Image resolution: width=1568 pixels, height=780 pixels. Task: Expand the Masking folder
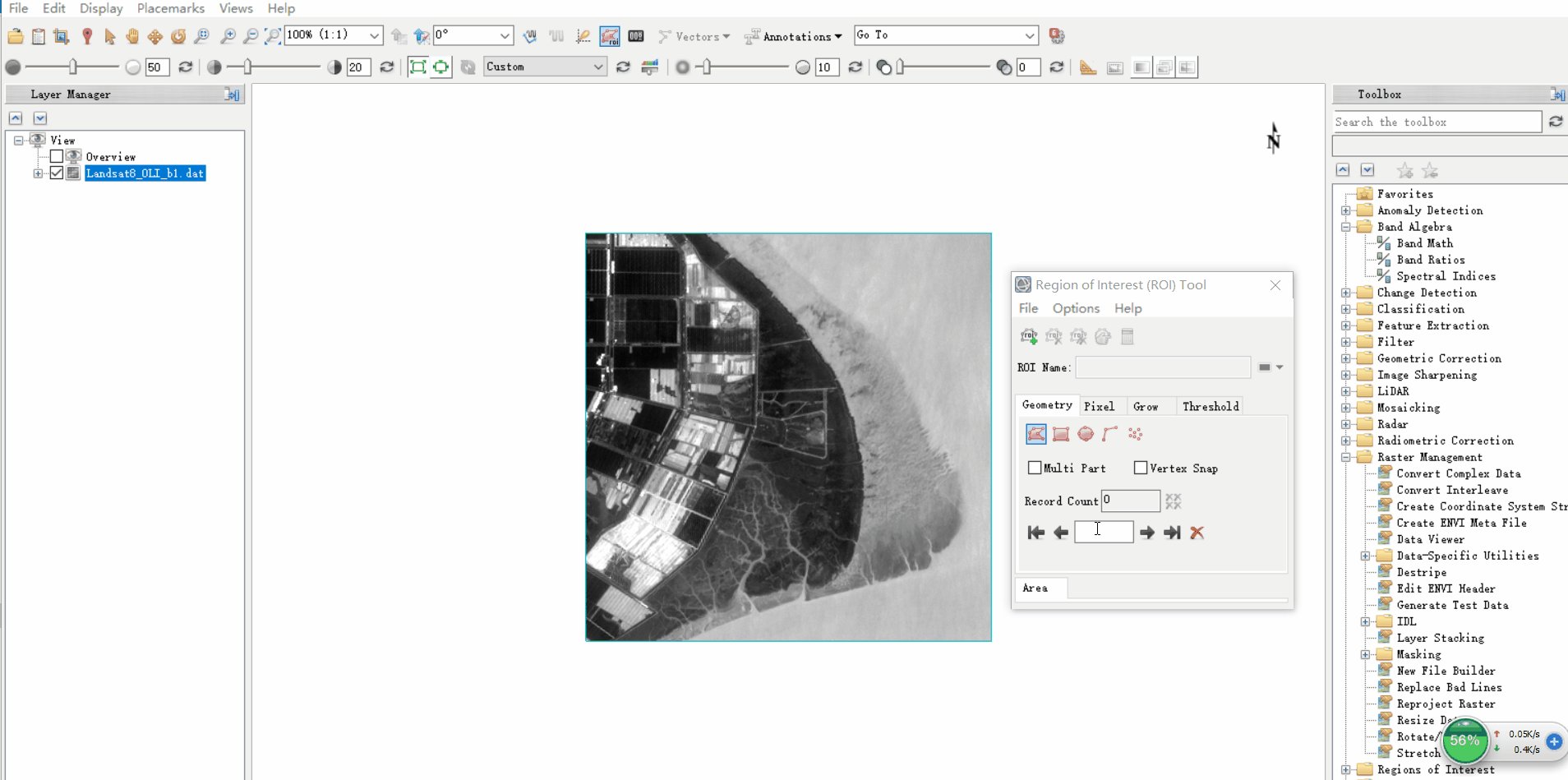coord(1366,654)
